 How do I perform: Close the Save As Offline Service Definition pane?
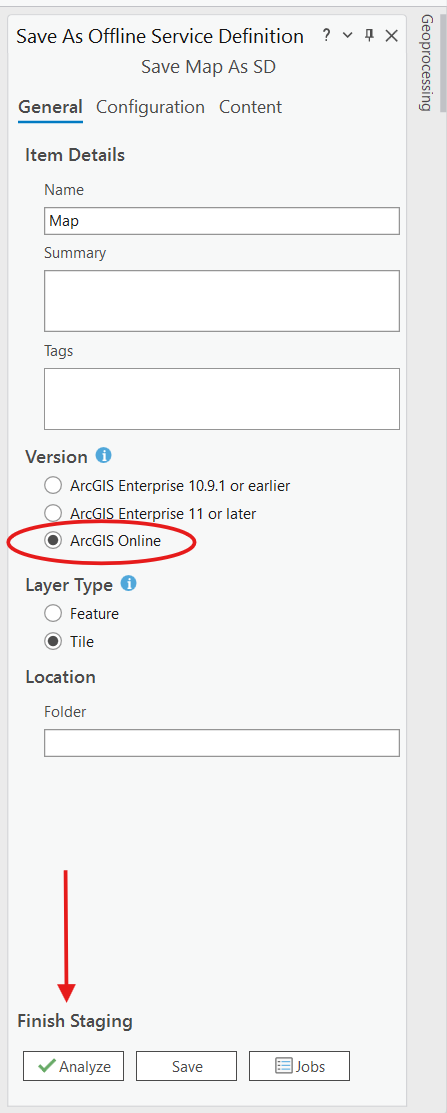click(x=392, y=35)
